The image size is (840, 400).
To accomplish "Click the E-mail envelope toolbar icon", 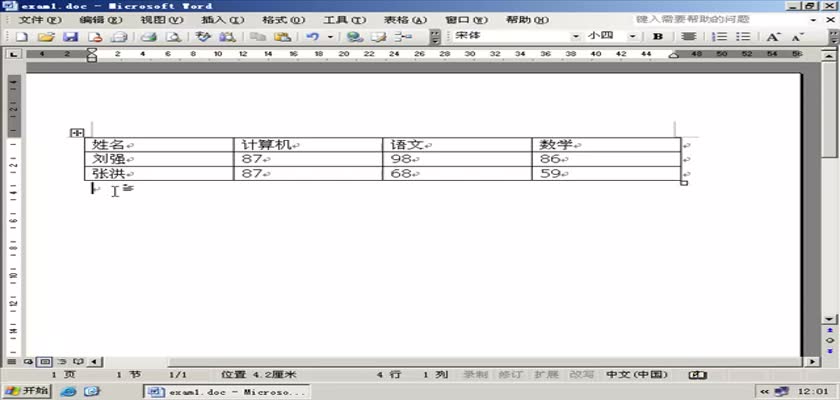I will [x=119, y=37].
